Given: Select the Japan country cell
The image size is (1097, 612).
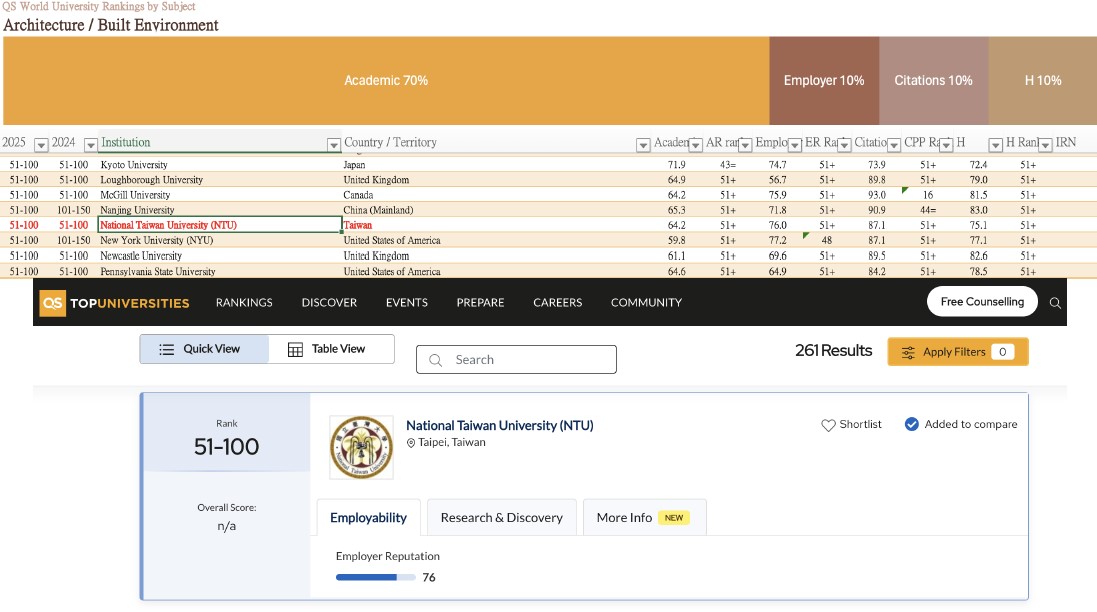Looking at the screenshot, I should pyautogui.click(x=496, y=165).
